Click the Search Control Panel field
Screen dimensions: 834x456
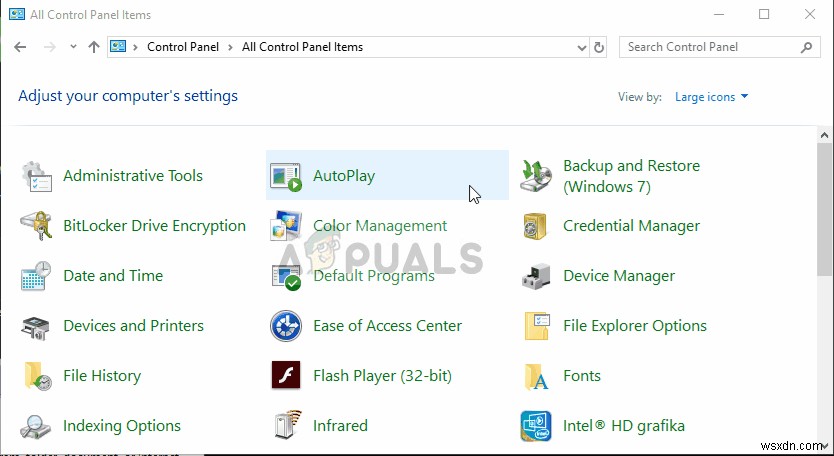click(x=708, y=47)
